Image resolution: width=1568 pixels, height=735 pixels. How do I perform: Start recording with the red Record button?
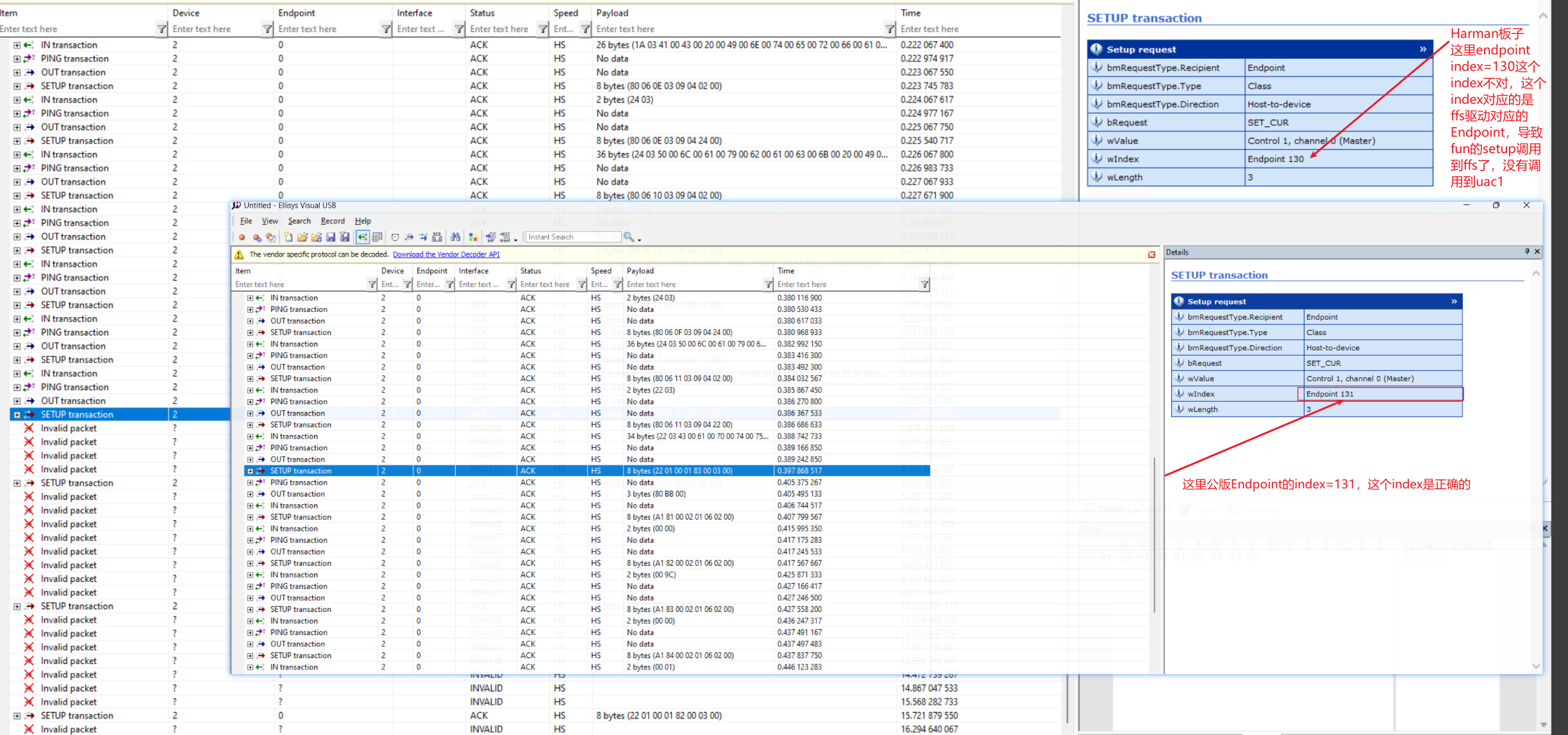click(242, 237)
